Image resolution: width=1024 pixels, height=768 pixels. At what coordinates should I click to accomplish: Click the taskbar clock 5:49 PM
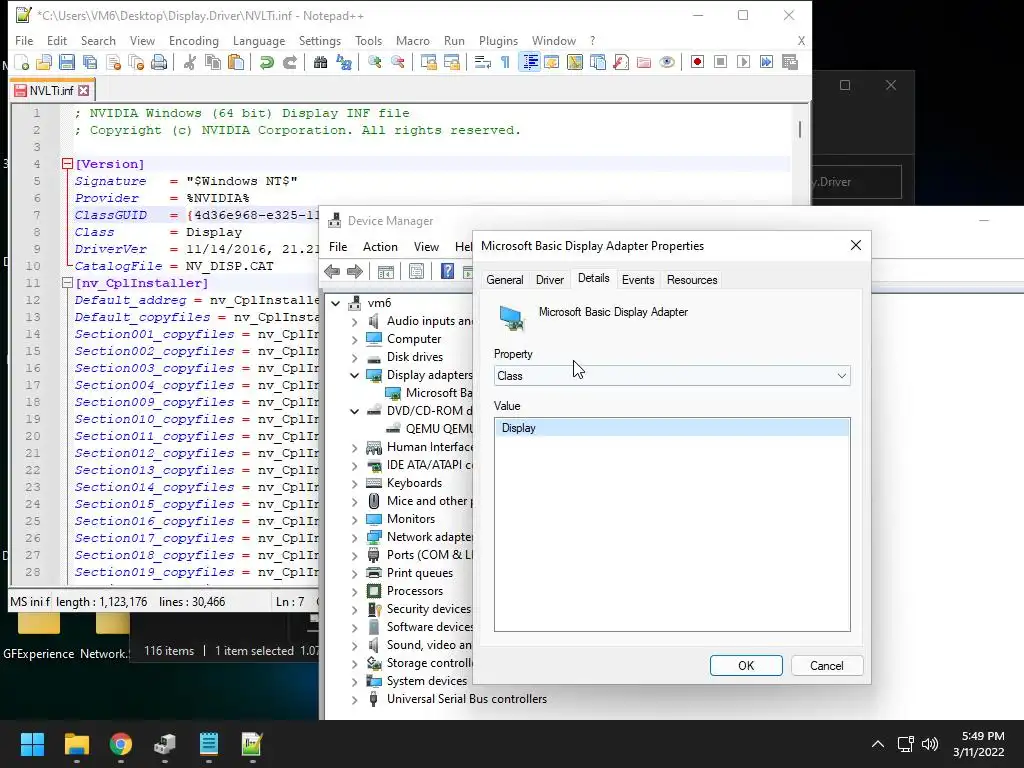[x=982, y=736]
